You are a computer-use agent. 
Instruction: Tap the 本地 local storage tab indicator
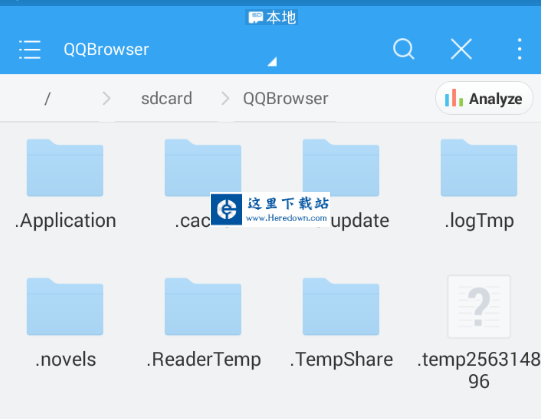click(272, 17)
